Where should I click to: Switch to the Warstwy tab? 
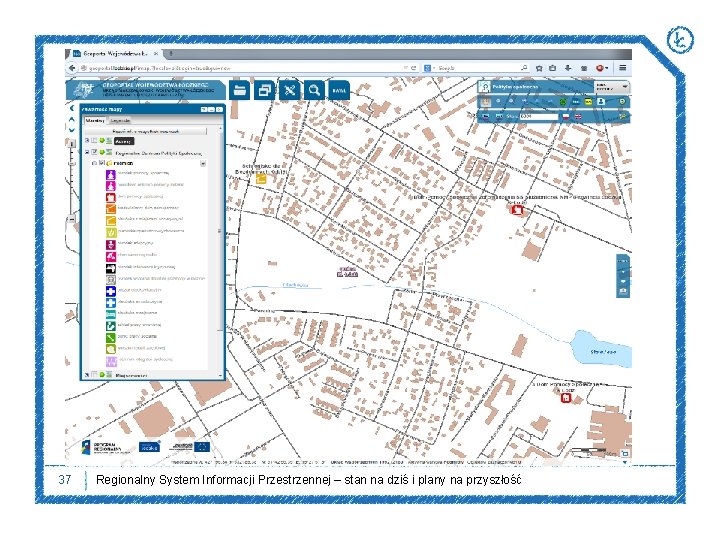pyautogui.click(x=95, y=120)
